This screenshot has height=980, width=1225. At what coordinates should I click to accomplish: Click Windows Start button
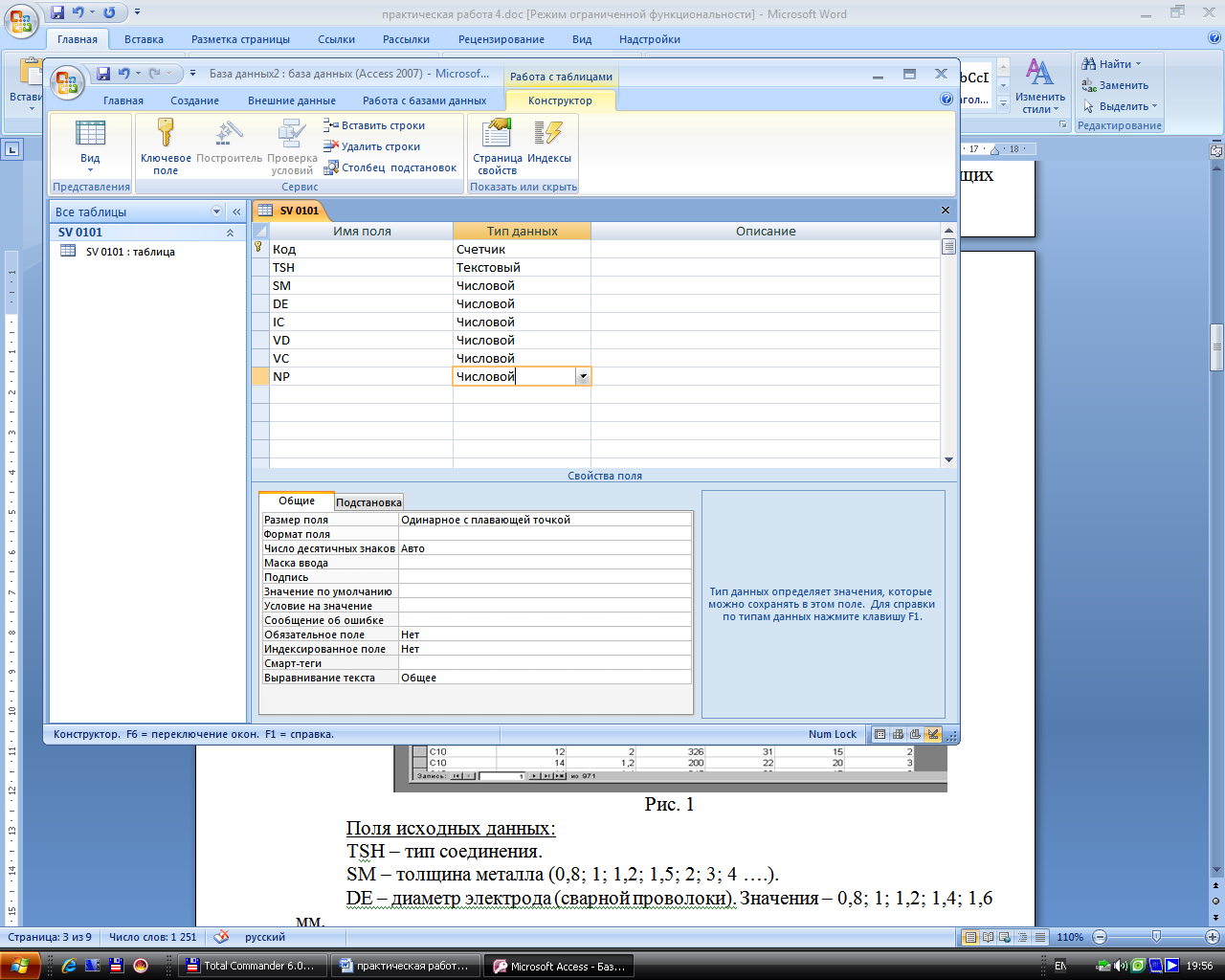click(20, 966)
